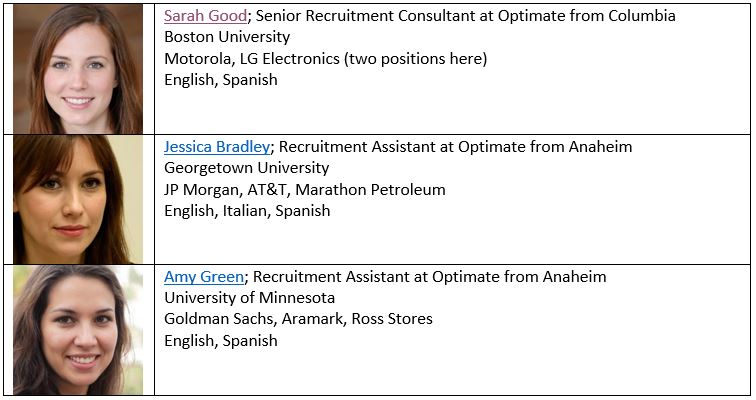
Task: Select the photo beside Sarah Good's entry
Action: 78,68
